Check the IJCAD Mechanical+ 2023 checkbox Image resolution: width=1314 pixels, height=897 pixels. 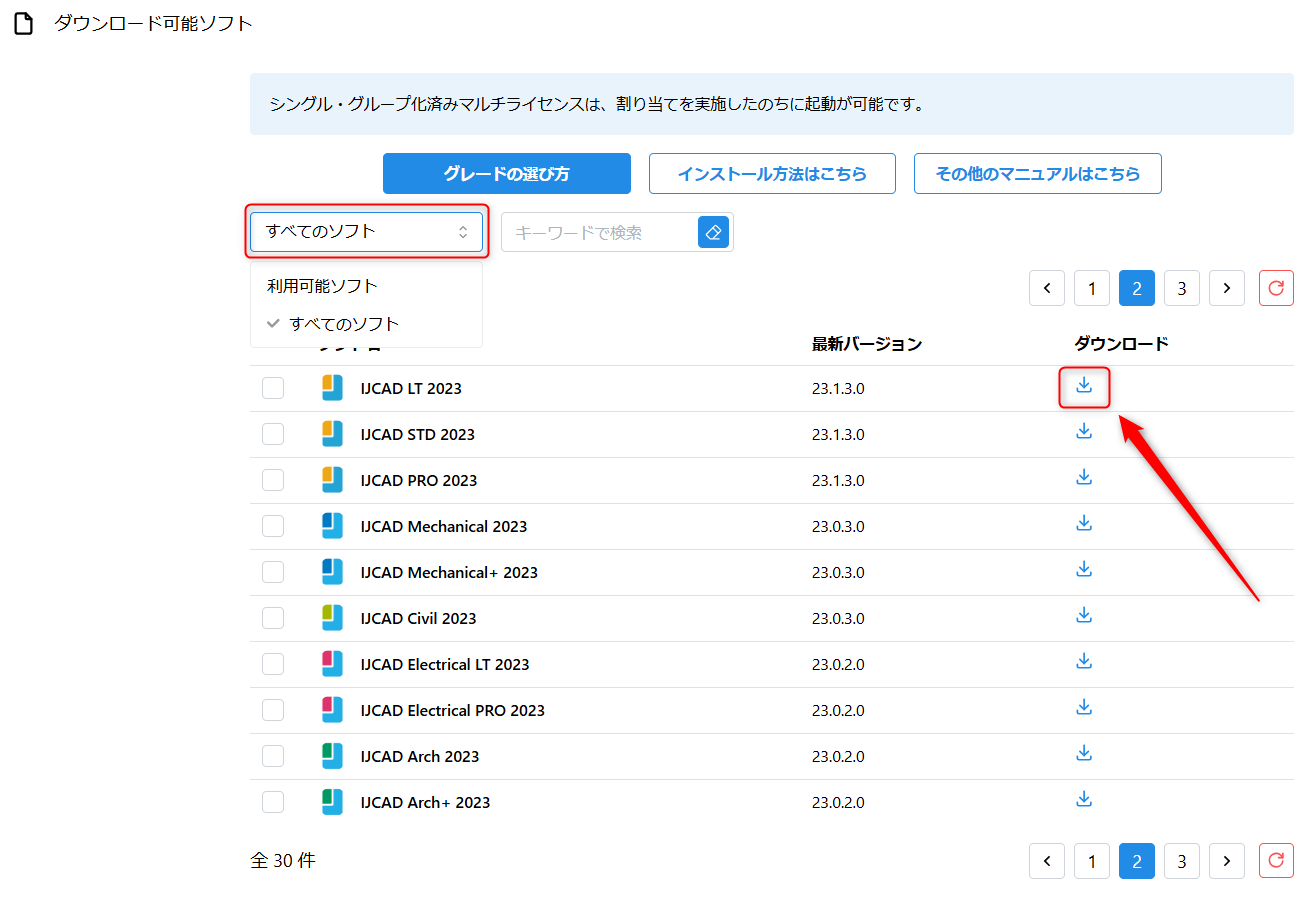point(273,572)
